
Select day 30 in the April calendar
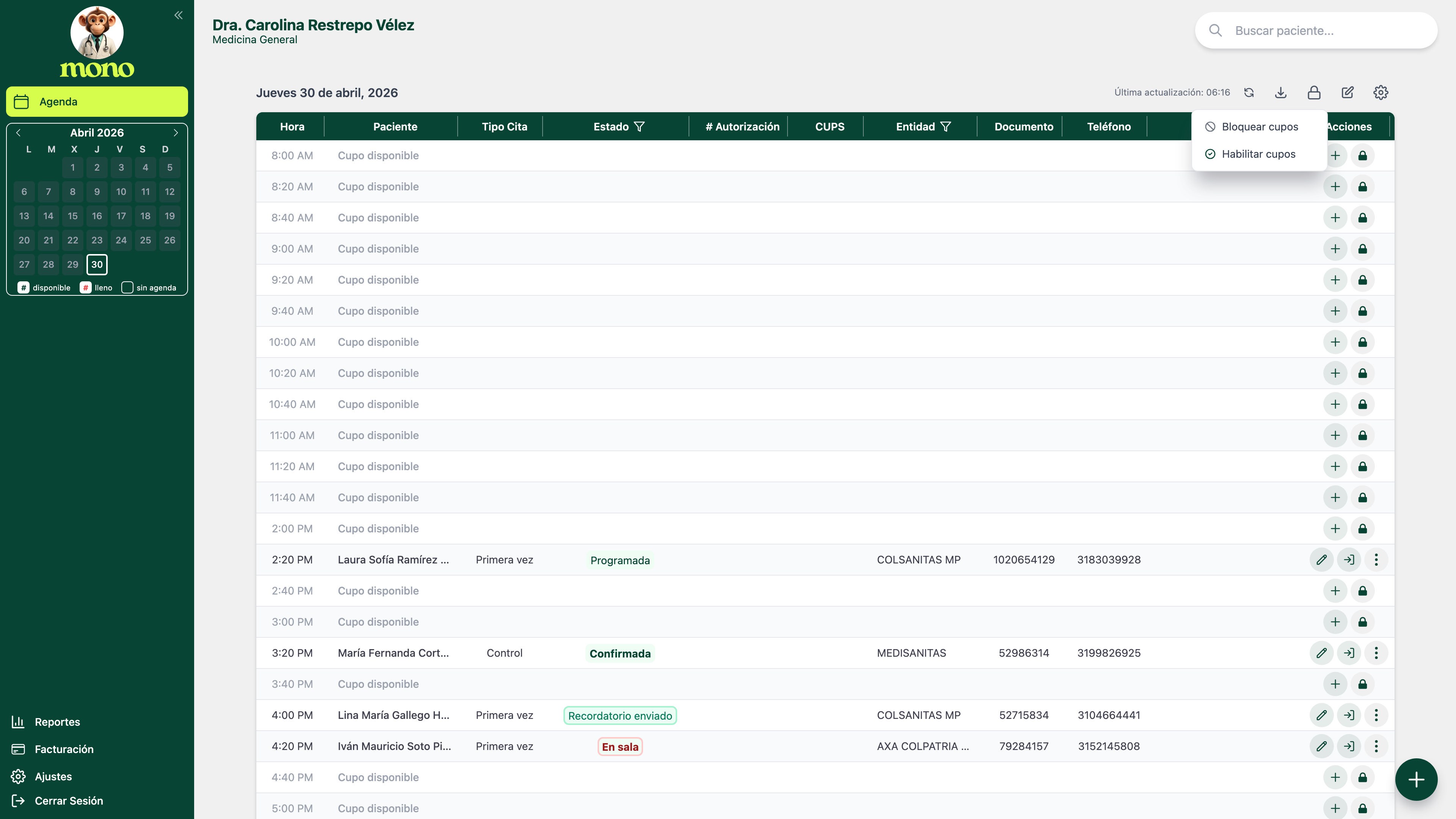coord(97,265)
